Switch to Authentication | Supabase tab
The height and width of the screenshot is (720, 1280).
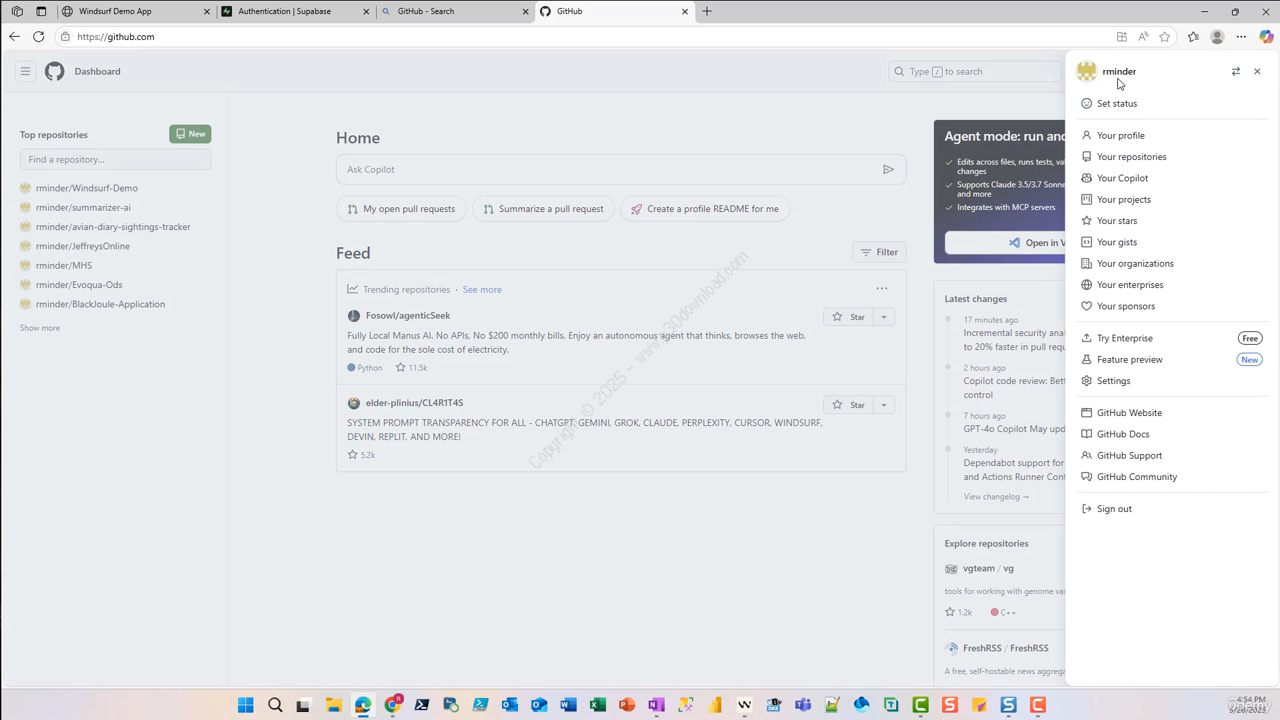[x=295, y=11]
